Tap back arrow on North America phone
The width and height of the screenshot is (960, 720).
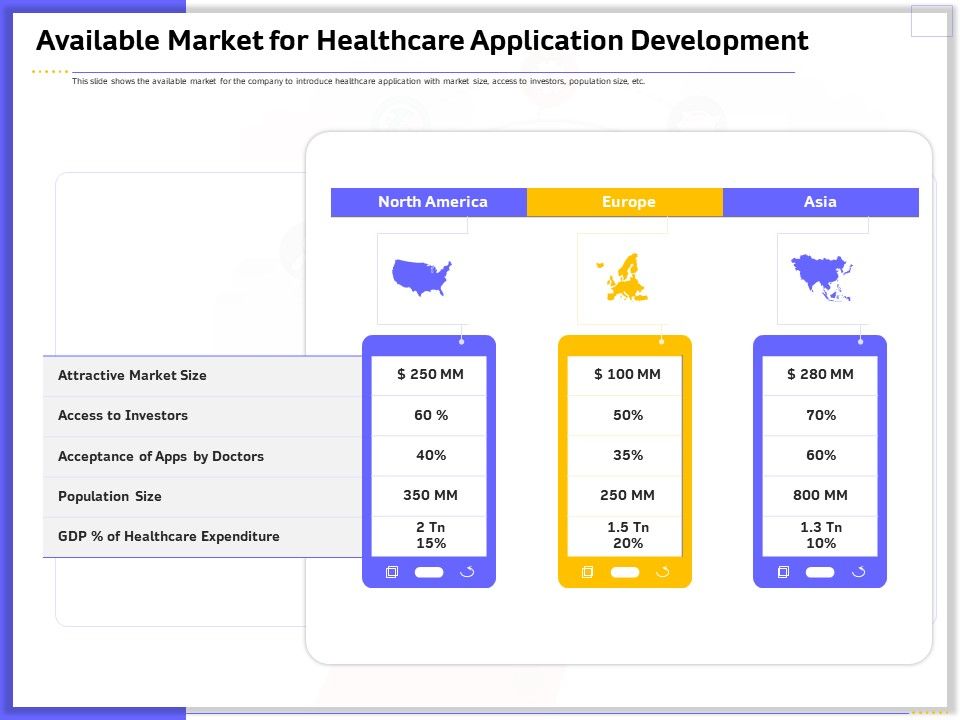467,572
